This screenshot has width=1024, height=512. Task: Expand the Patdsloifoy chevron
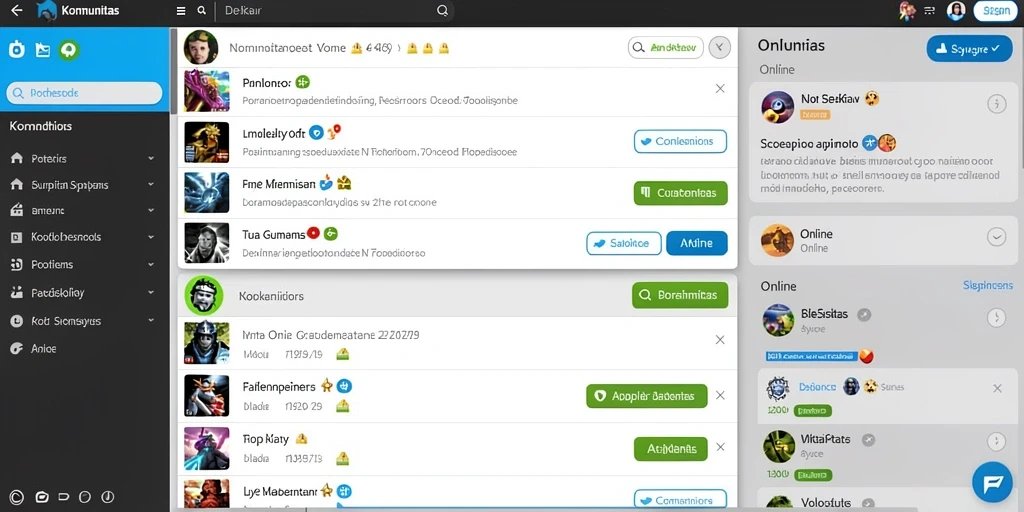click(x=151, y=293)
